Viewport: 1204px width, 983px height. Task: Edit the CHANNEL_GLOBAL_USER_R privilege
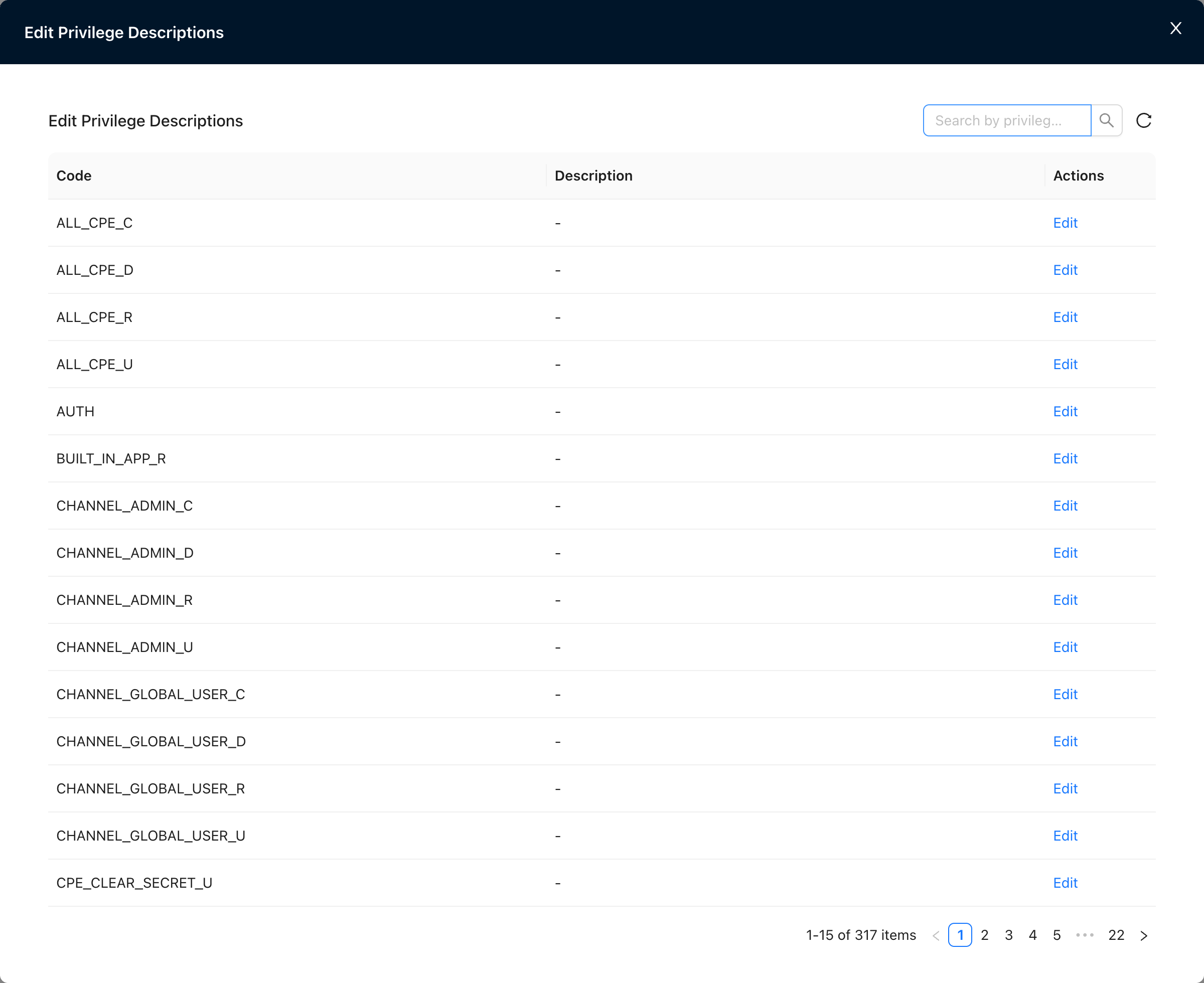coord(1065,788)
